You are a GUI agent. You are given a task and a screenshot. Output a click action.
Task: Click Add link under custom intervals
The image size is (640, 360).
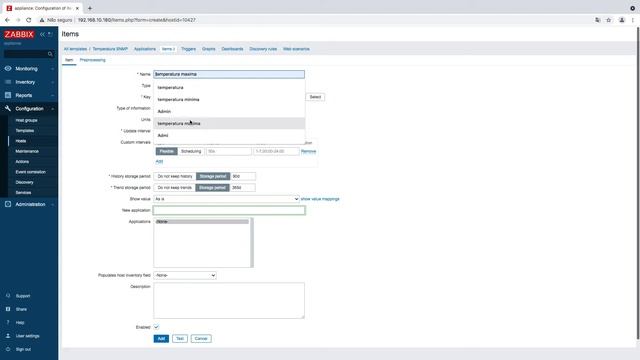pos(159,162)
